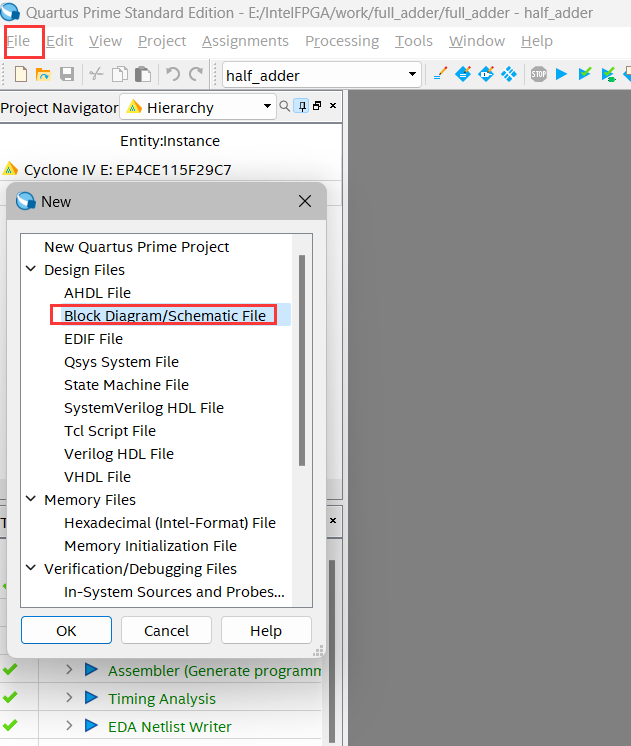Click the play icon beside Assembler task
The height and width of the screenshot is (746, 631).
pos(91,669)
